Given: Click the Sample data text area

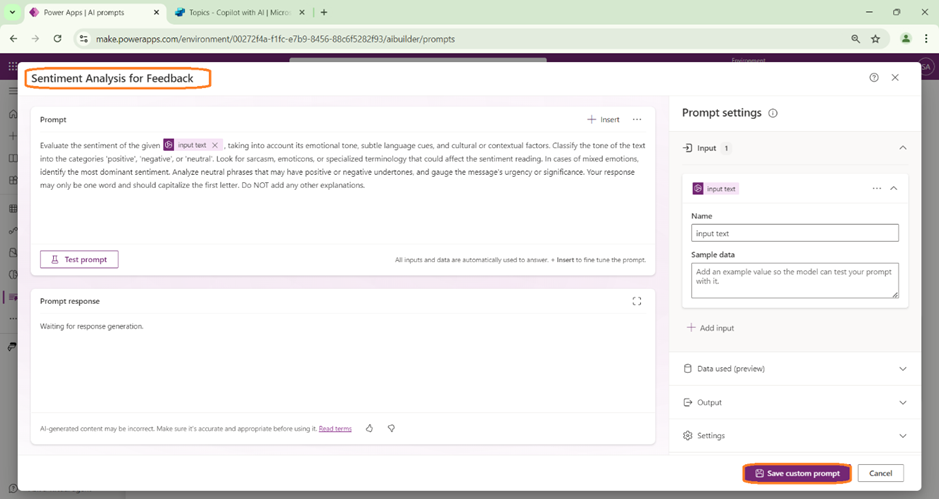Looking at the screenshot, I should (x=794, y=280).
